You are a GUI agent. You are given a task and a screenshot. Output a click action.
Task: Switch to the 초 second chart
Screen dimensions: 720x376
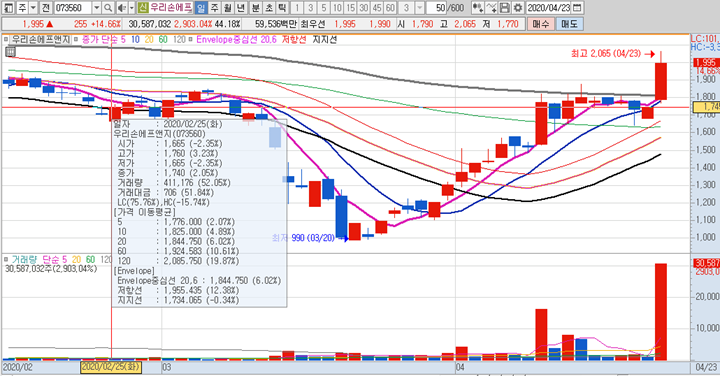269,8
